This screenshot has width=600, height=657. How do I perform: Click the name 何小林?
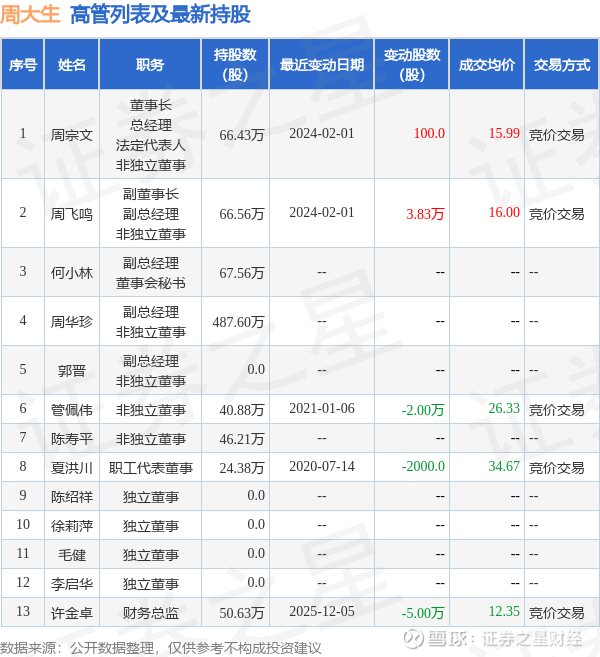click(72, 273)
